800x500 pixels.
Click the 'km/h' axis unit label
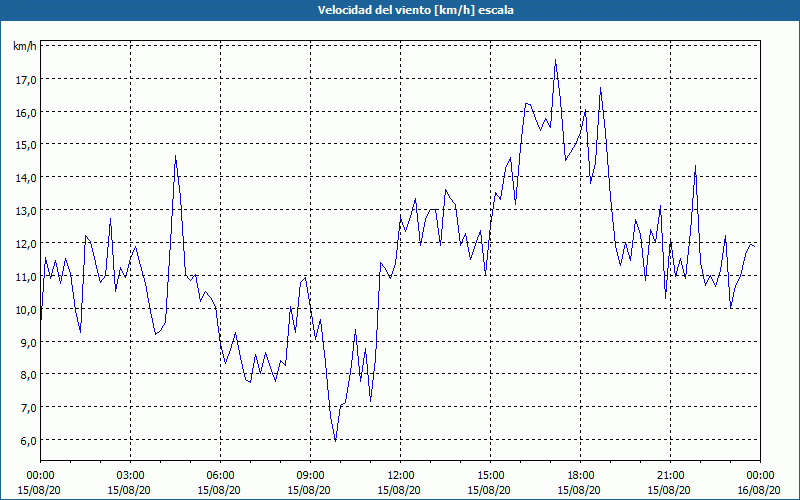point(24,46)
